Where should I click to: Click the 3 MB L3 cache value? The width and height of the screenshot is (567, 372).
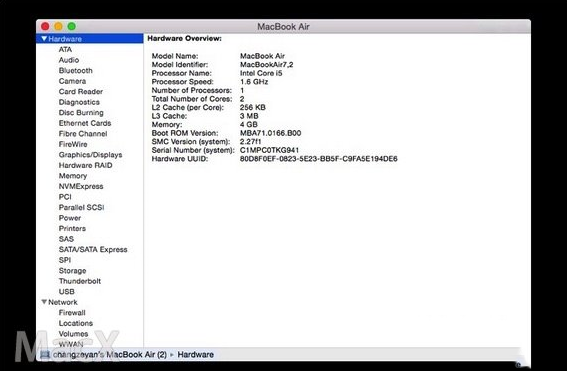249,116
